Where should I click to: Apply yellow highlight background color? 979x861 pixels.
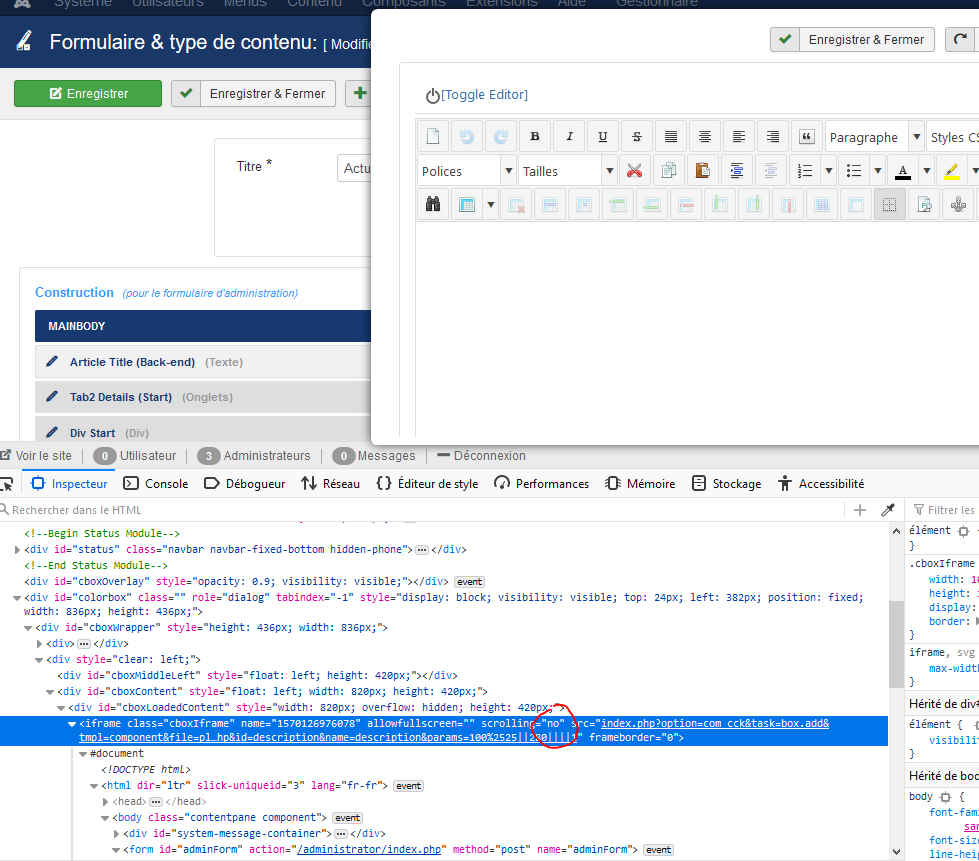[x=952, y=170]
